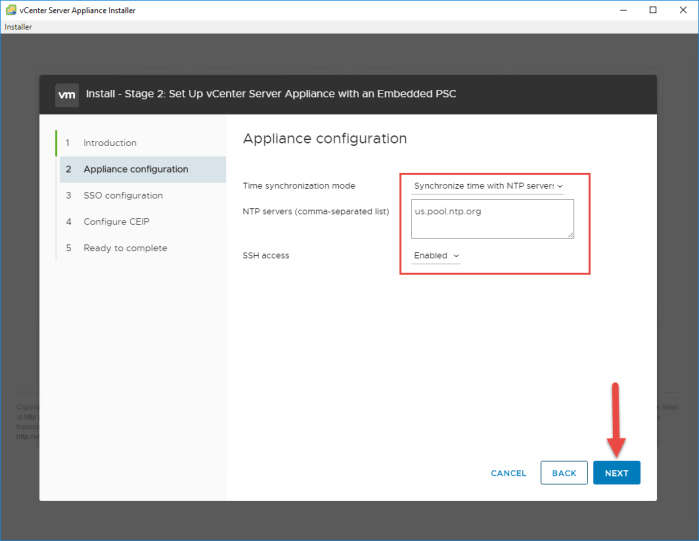699x541 pixels.
Task: Close the vCenter installer window
Action: [x=682, y=9]
